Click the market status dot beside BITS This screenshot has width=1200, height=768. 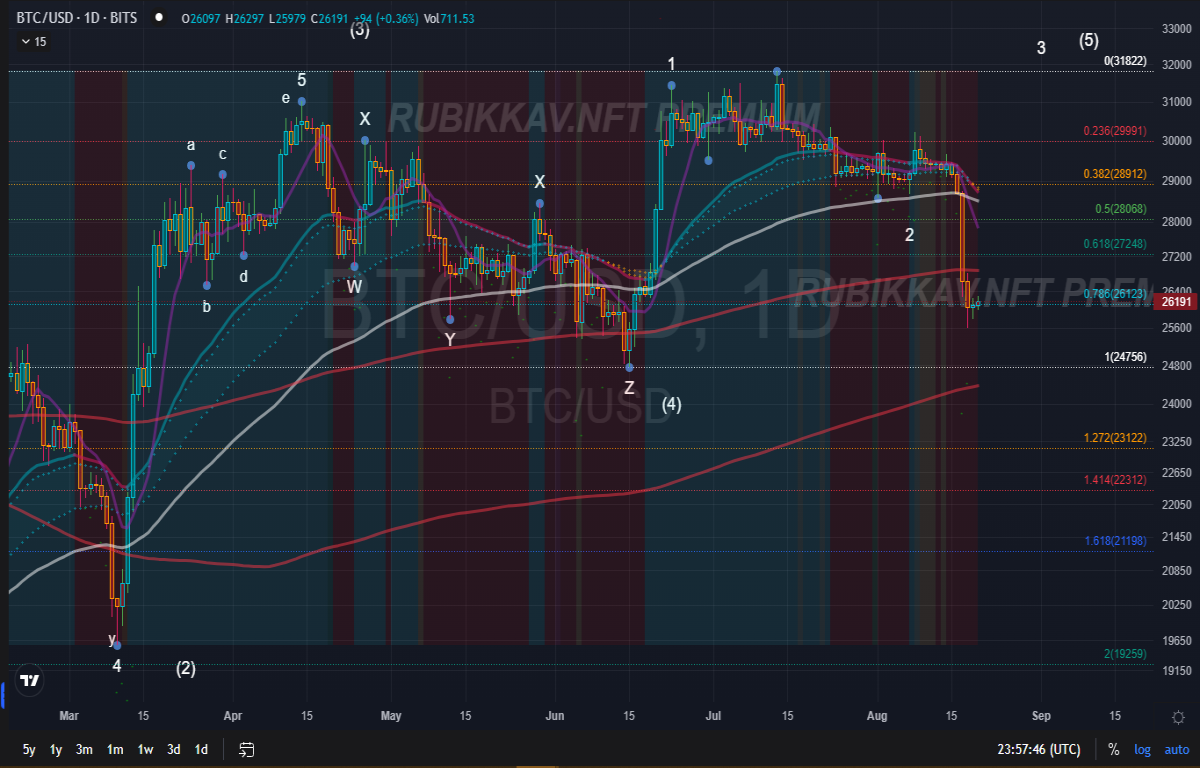pyautogui.click(x=158, y=18)
